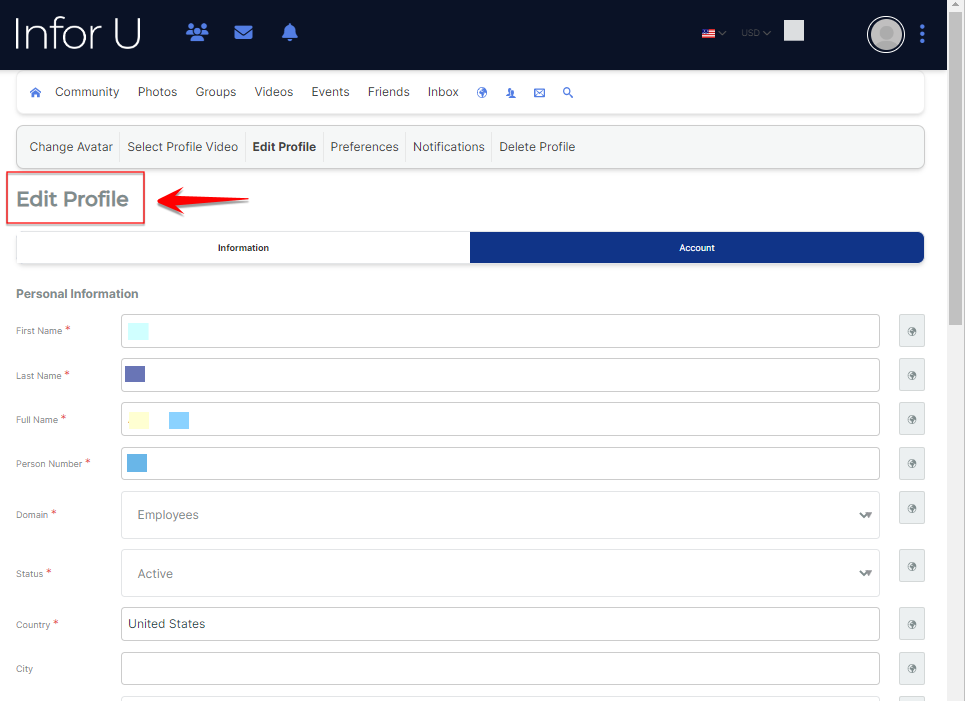Open the Change Avatar link

71,147
